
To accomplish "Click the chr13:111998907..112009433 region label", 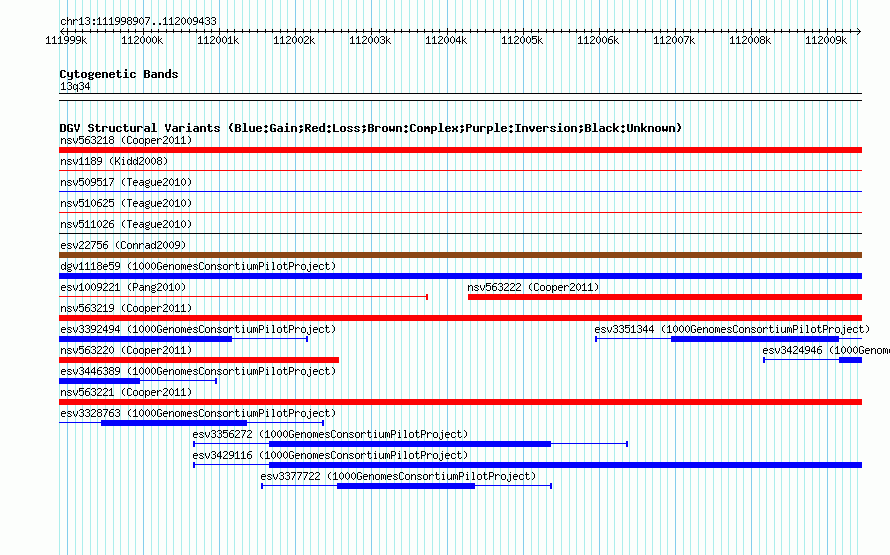I will (x=138, y=22).
